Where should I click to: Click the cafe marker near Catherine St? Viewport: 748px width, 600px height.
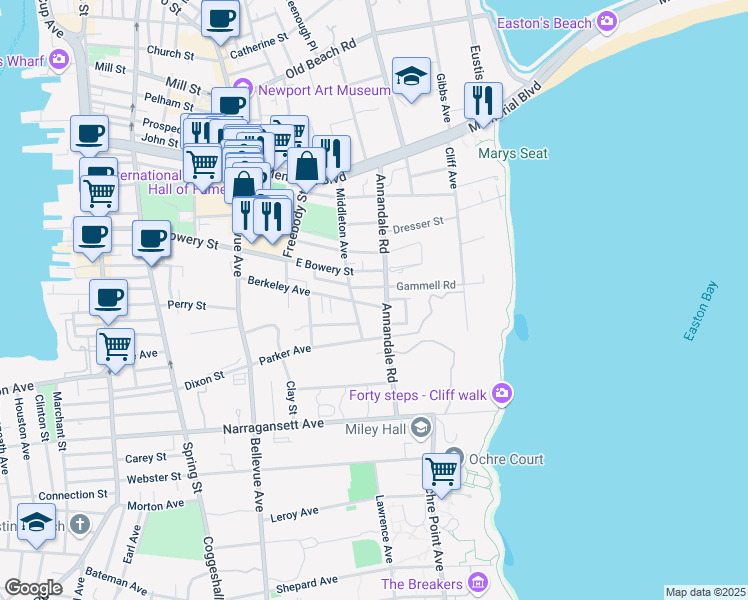(220, 21)
